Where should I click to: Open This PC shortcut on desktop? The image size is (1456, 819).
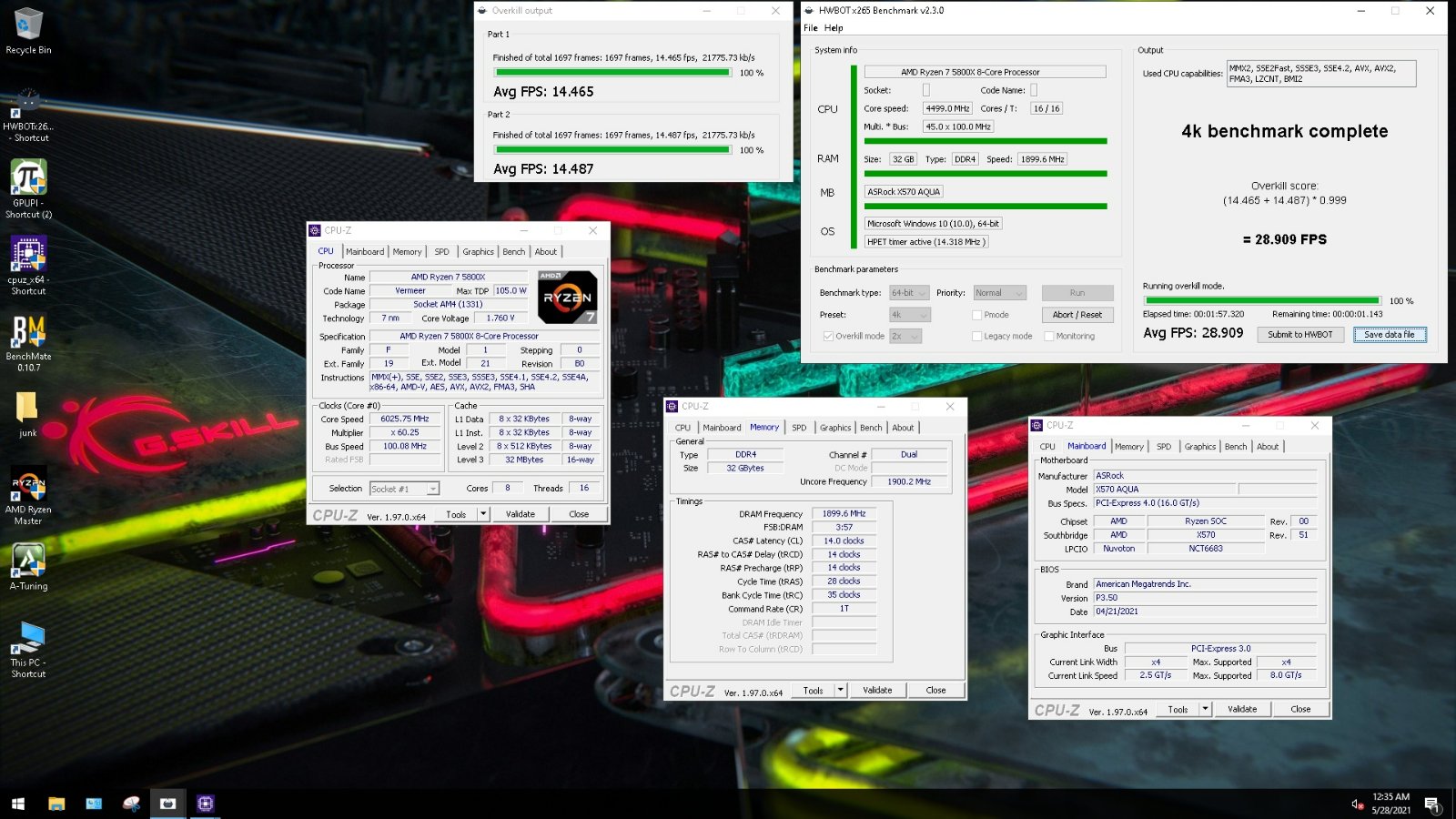(x=28, y=650)
